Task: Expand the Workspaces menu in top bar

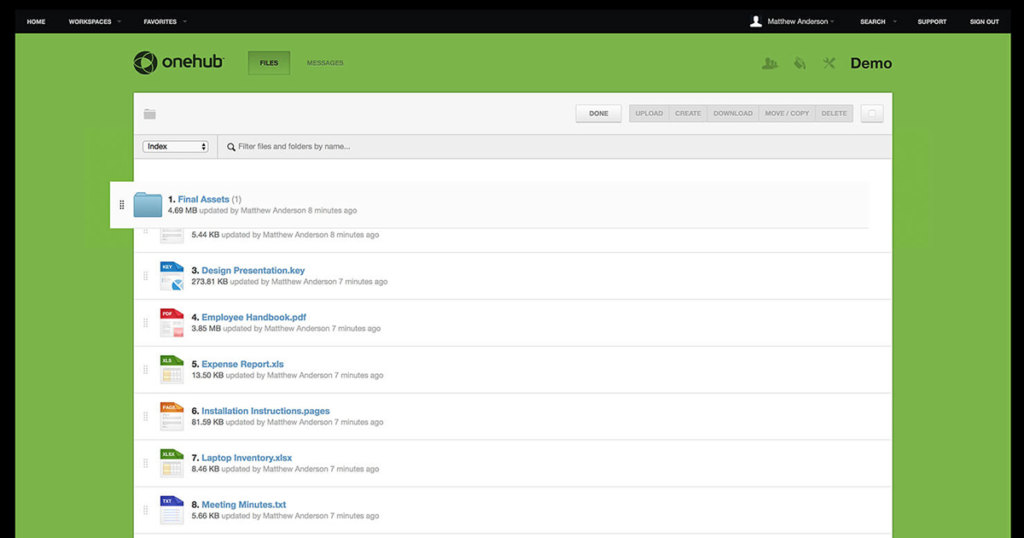Action: (x=95, y=21)
